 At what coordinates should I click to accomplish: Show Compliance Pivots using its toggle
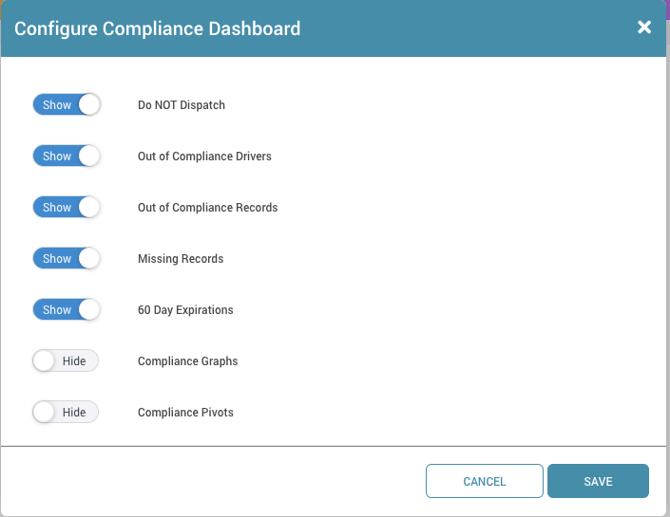66,412
